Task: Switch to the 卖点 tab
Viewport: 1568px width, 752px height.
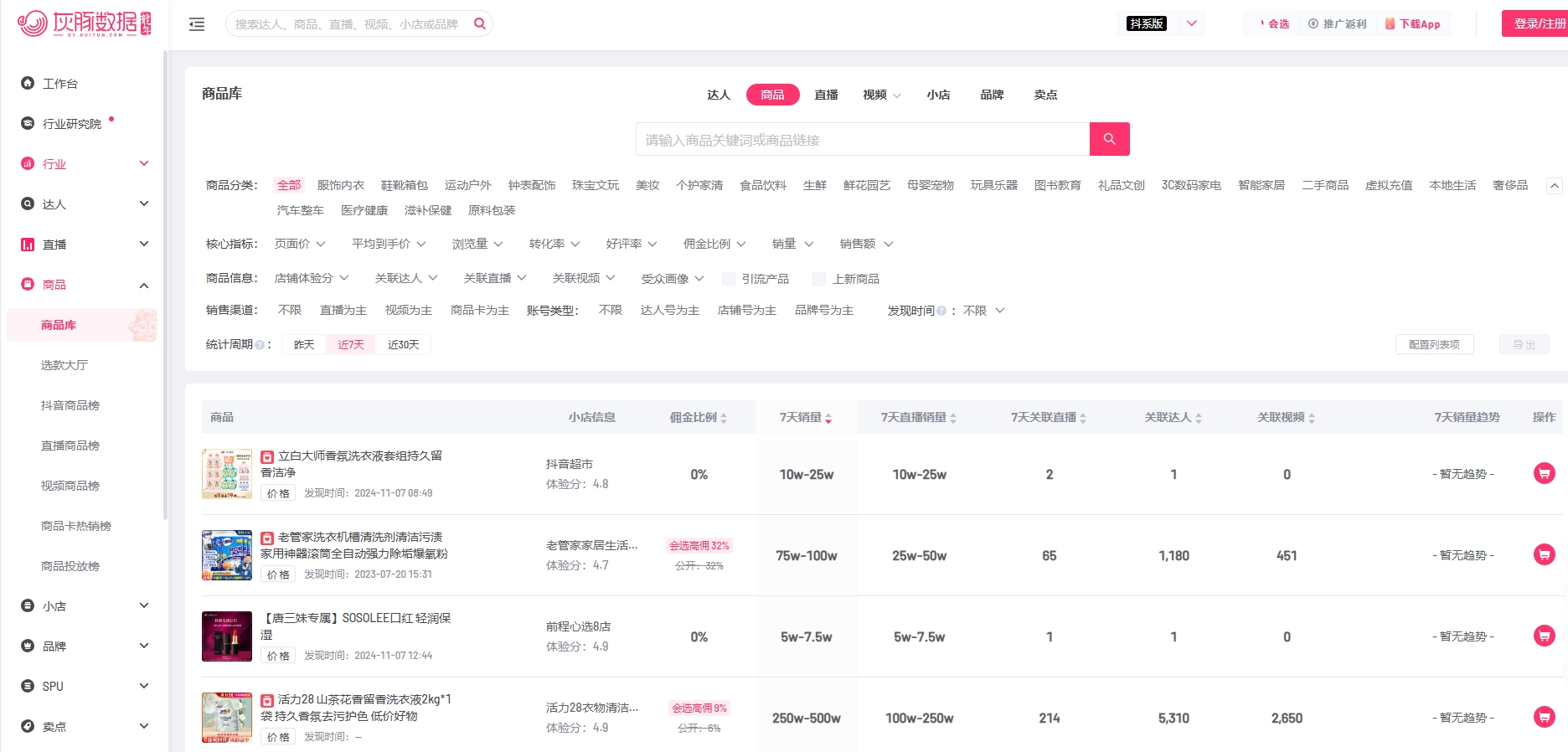Action: (x=1045, y=95)
